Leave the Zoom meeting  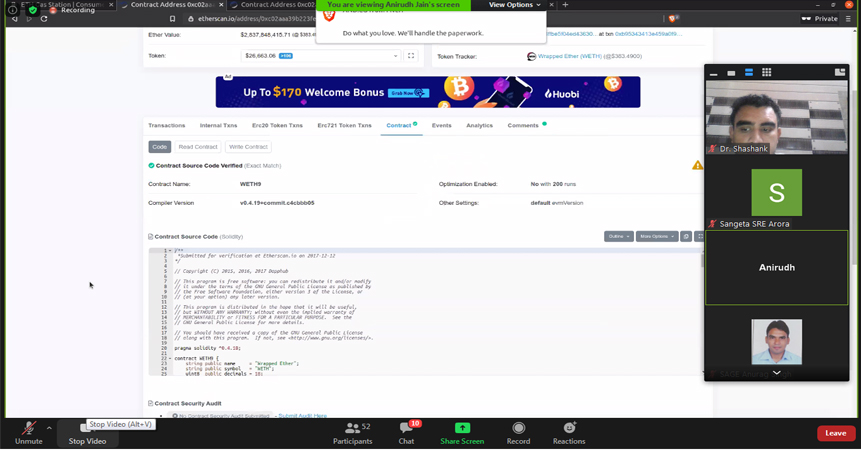coord(835,433)
